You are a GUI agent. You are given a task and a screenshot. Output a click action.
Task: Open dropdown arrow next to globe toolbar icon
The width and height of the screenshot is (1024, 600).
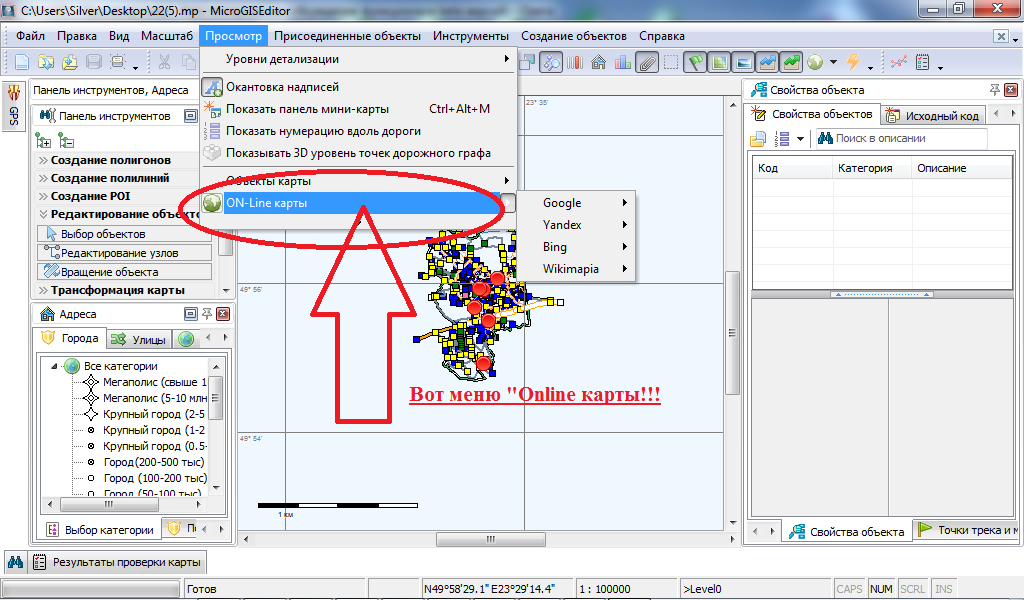coord(832,64)
